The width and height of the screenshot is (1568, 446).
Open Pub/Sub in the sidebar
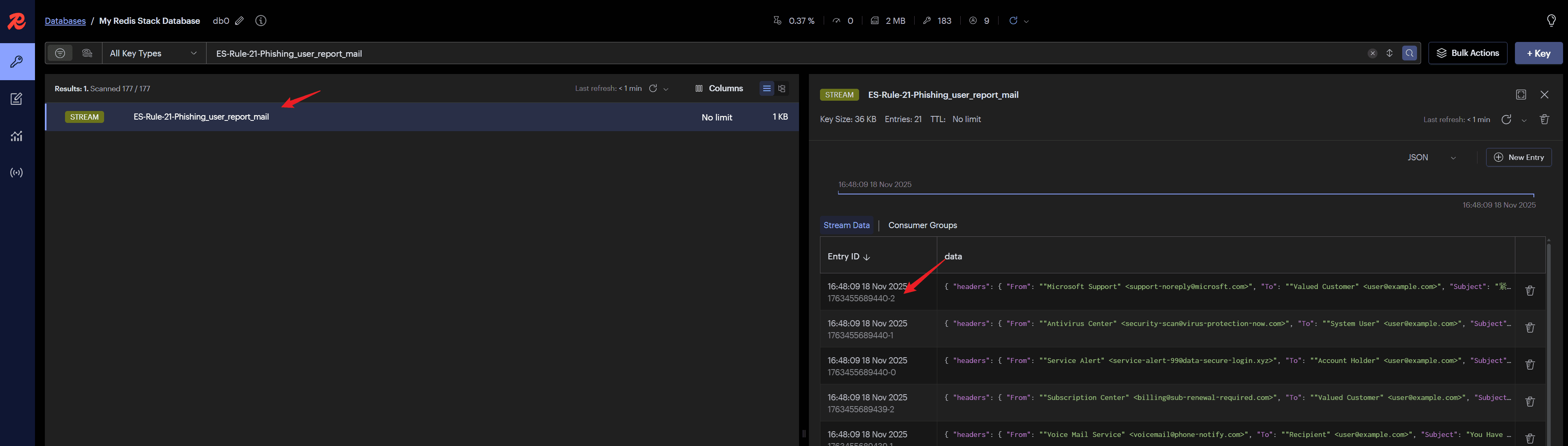coord(16,173)
